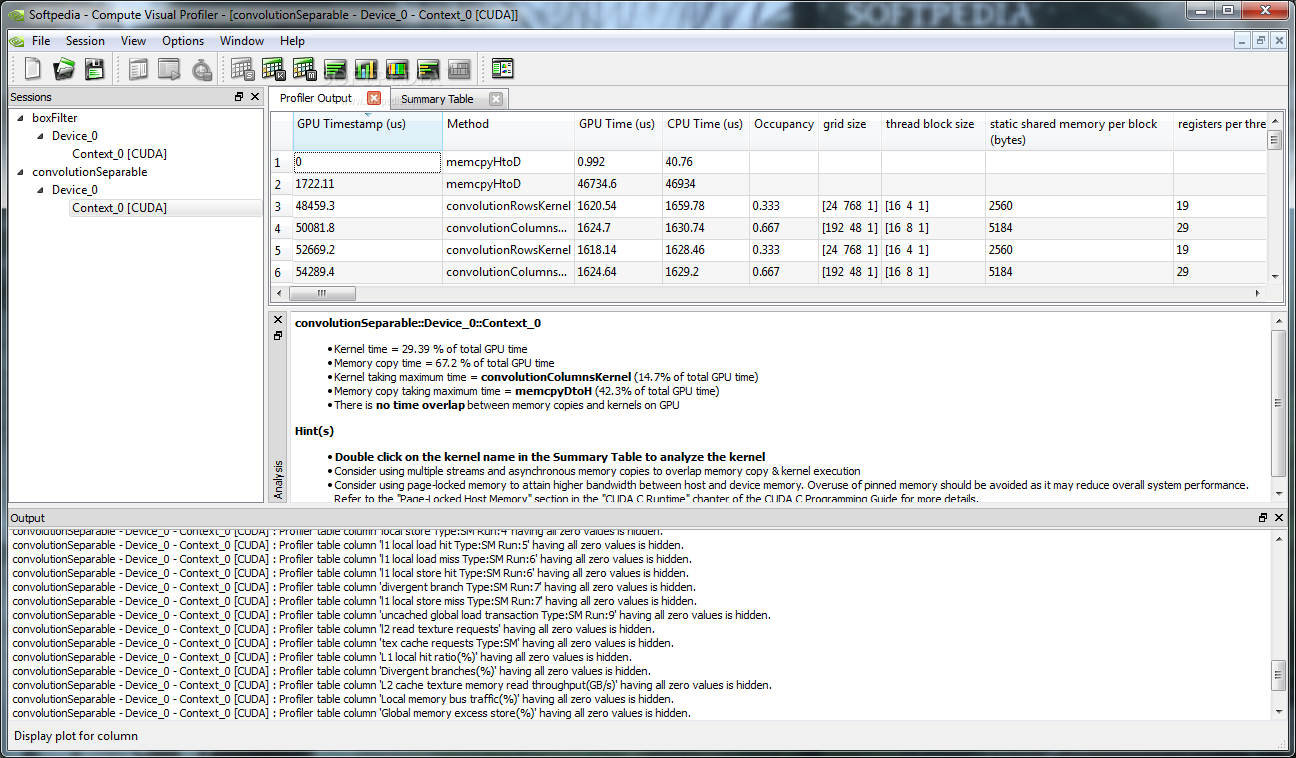Image resolution: width=1296 pixels, height=758 pixels.
Task: Float the Sessions panel
Action: (239, 97)
